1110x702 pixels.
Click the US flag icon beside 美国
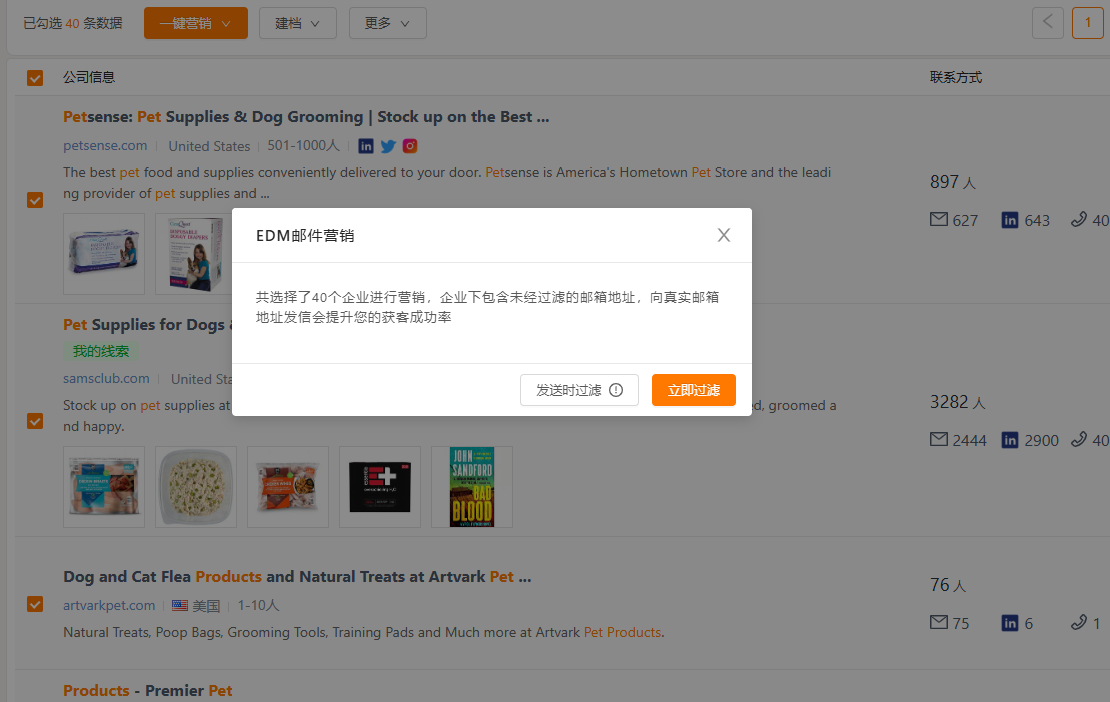click(180, 606)
